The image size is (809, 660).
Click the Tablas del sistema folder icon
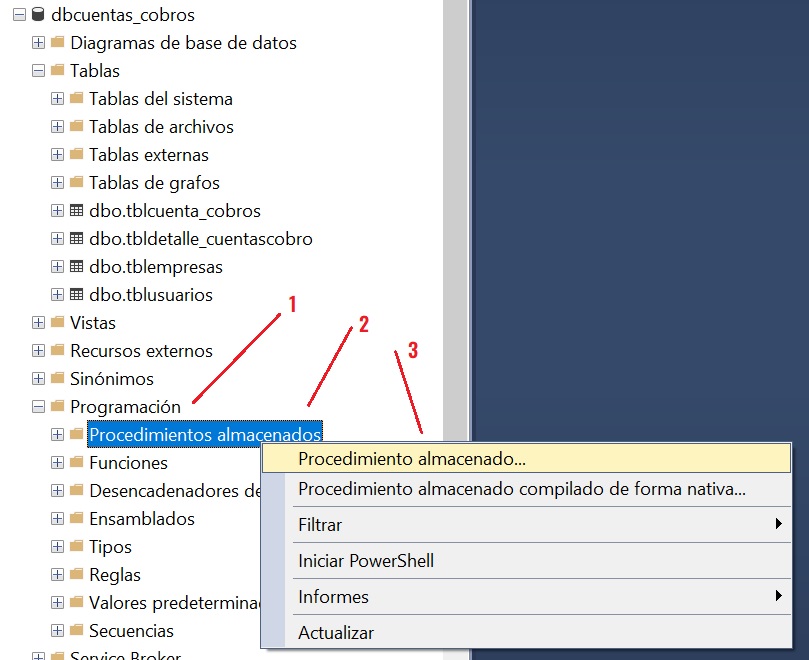click(76, 99)
